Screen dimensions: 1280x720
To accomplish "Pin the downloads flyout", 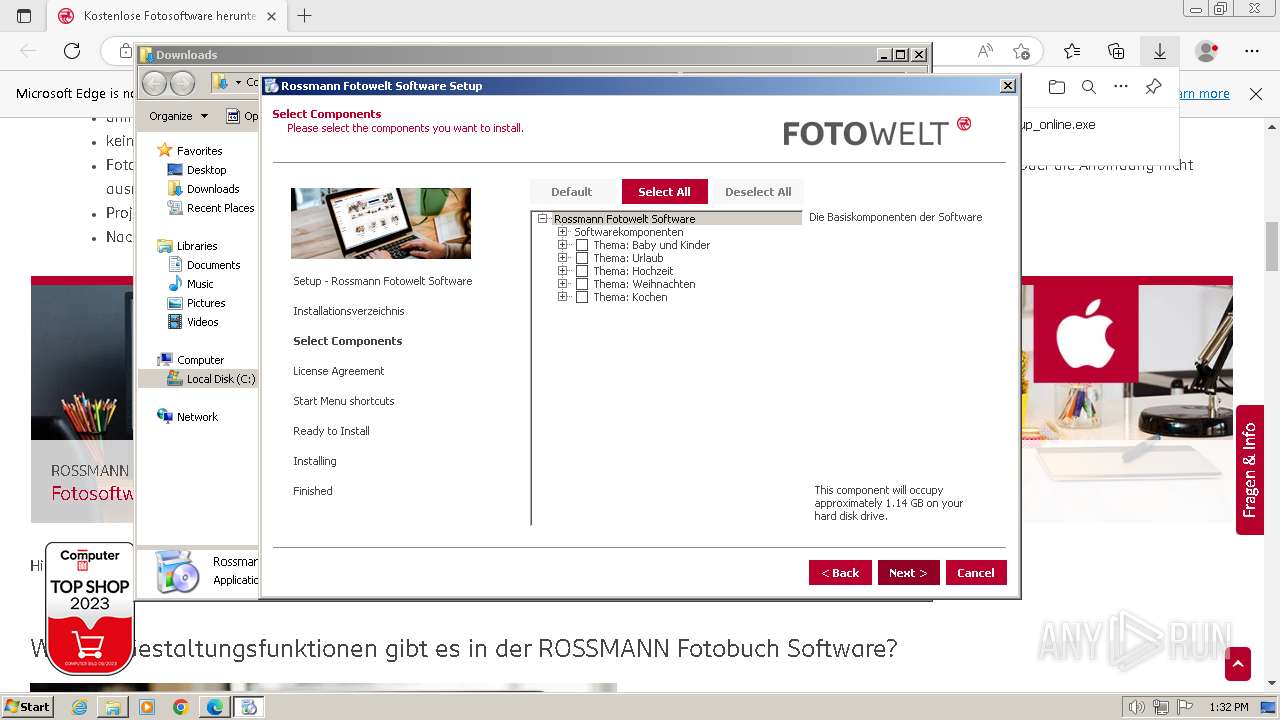I will (x=1153, y=87).
